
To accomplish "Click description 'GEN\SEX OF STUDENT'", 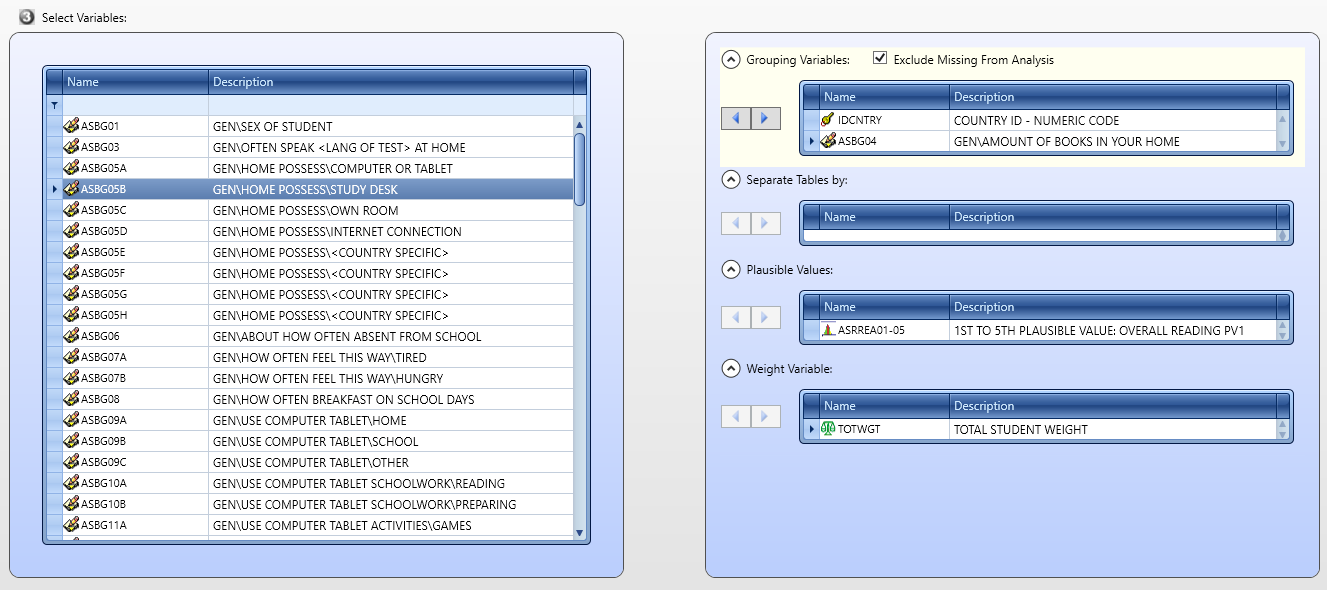I will (273, 127).
